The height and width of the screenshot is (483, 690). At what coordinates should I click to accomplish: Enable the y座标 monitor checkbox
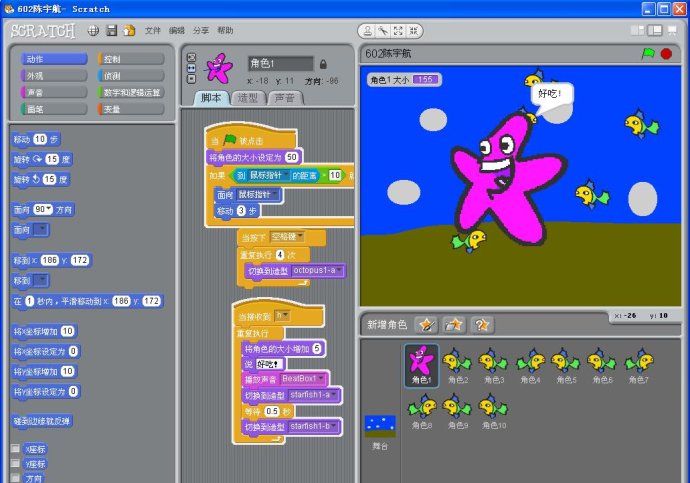point(15,463)
